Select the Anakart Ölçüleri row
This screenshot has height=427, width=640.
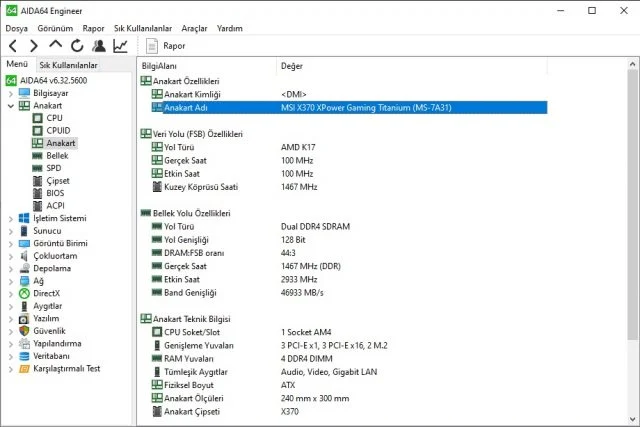click(x=349, y=398)
